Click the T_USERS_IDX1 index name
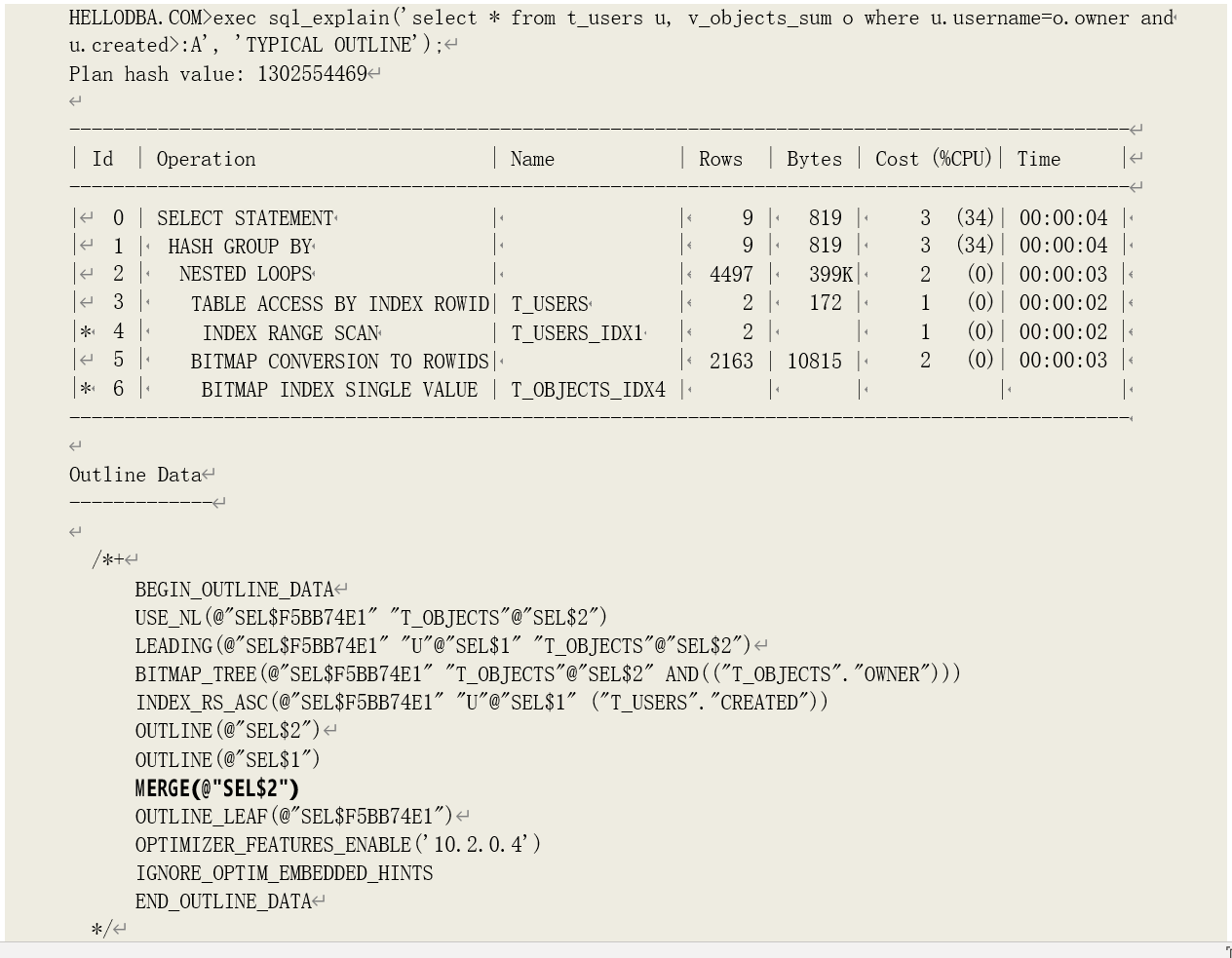Viewport: 1232px width, 958px height. 577,333
